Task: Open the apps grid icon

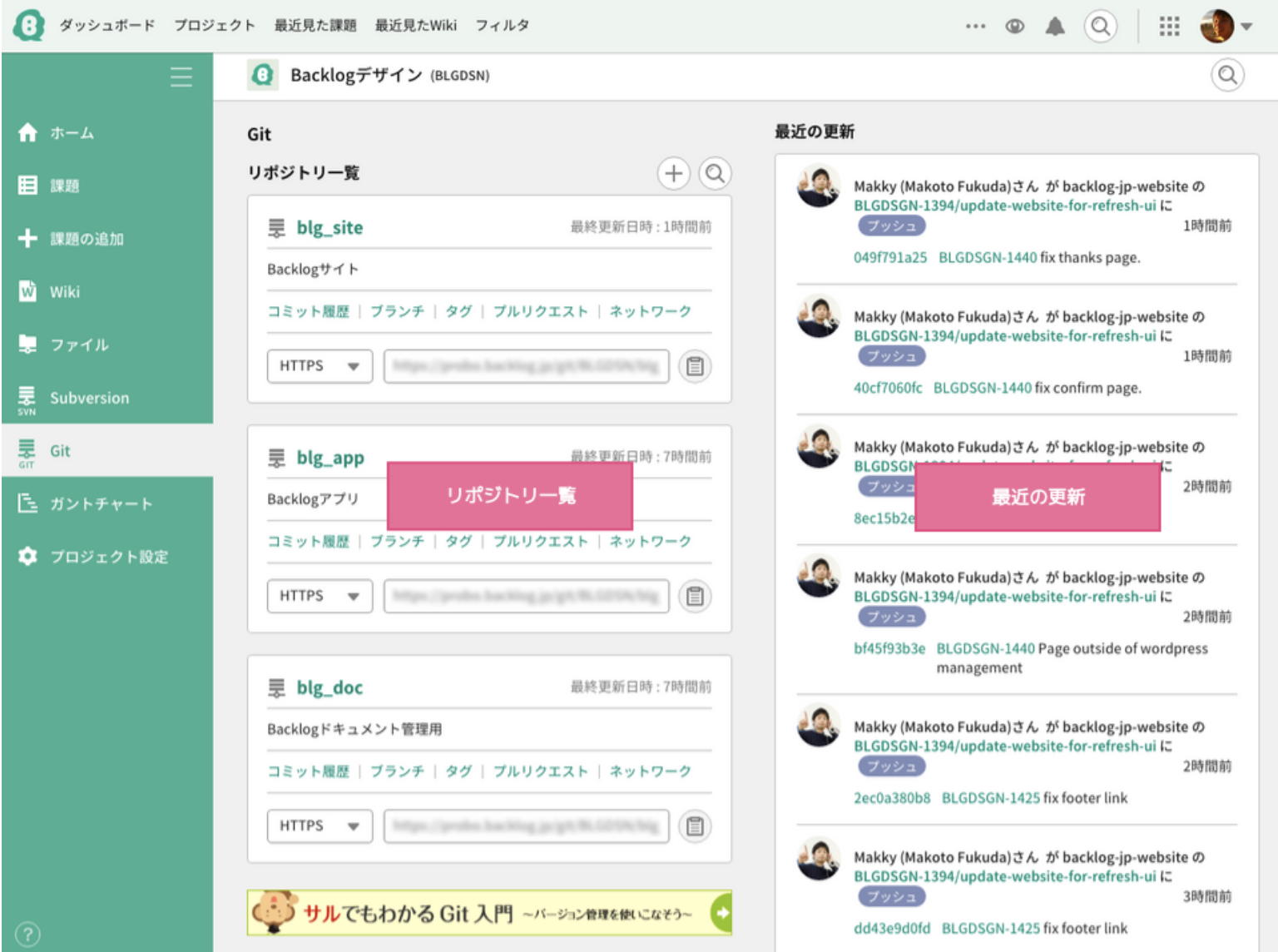Action: pos(1169,26)
